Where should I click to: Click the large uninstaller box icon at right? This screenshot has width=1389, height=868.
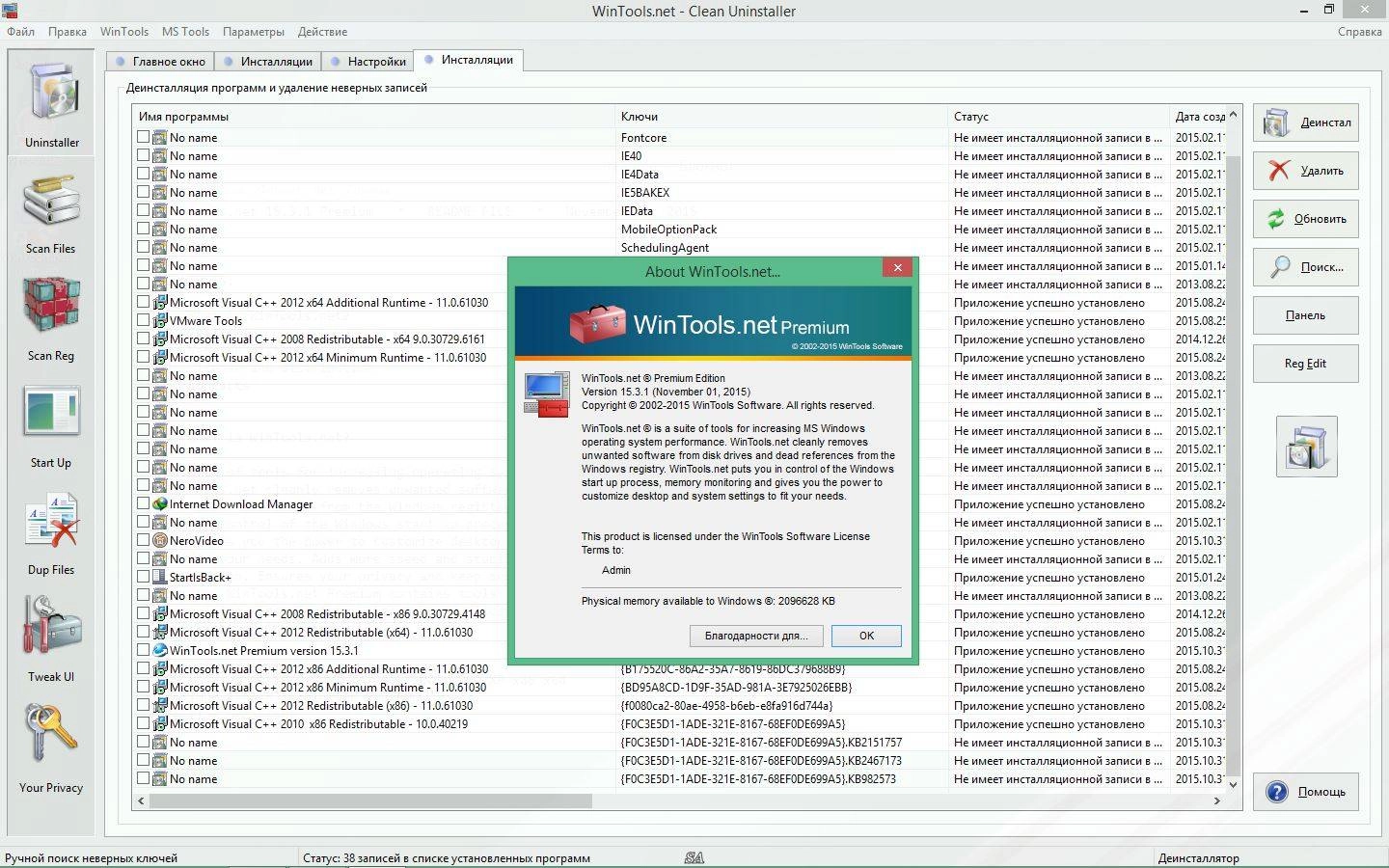[1306, 447]
